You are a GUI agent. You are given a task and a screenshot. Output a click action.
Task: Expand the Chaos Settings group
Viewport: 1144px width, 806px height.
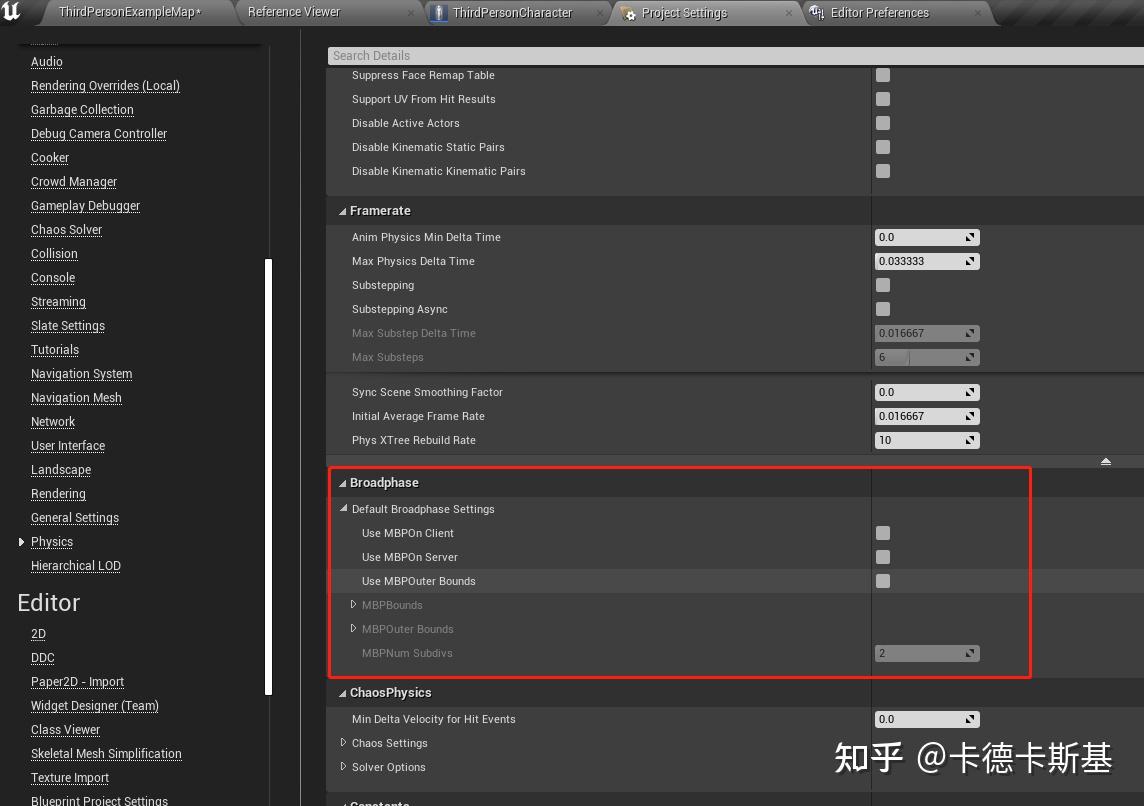pos(344,743)
